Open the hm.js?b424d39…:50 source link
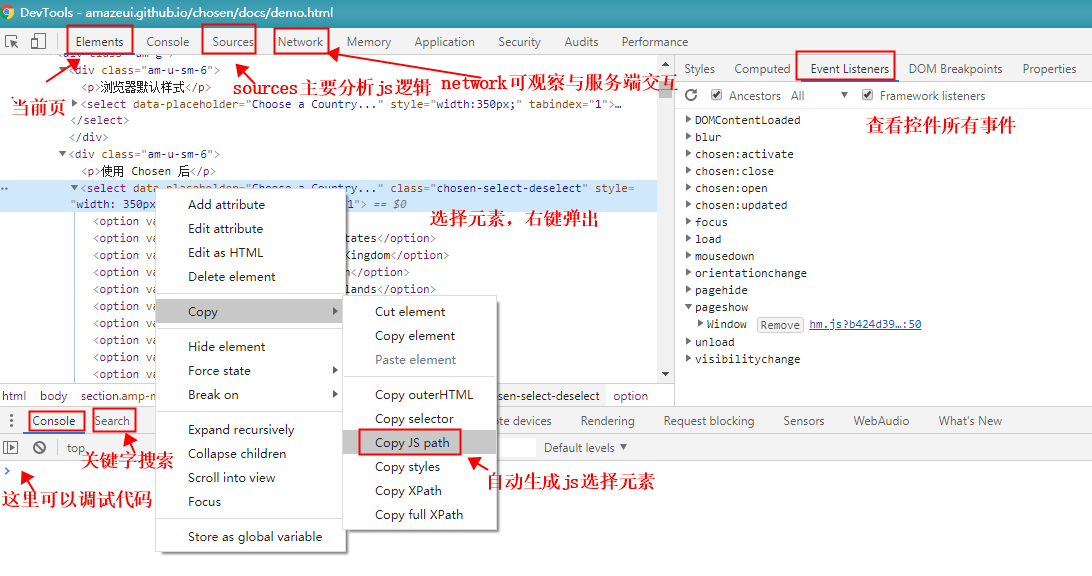Viewport: 1092px width, 576px height. click(x=865, y=324)
